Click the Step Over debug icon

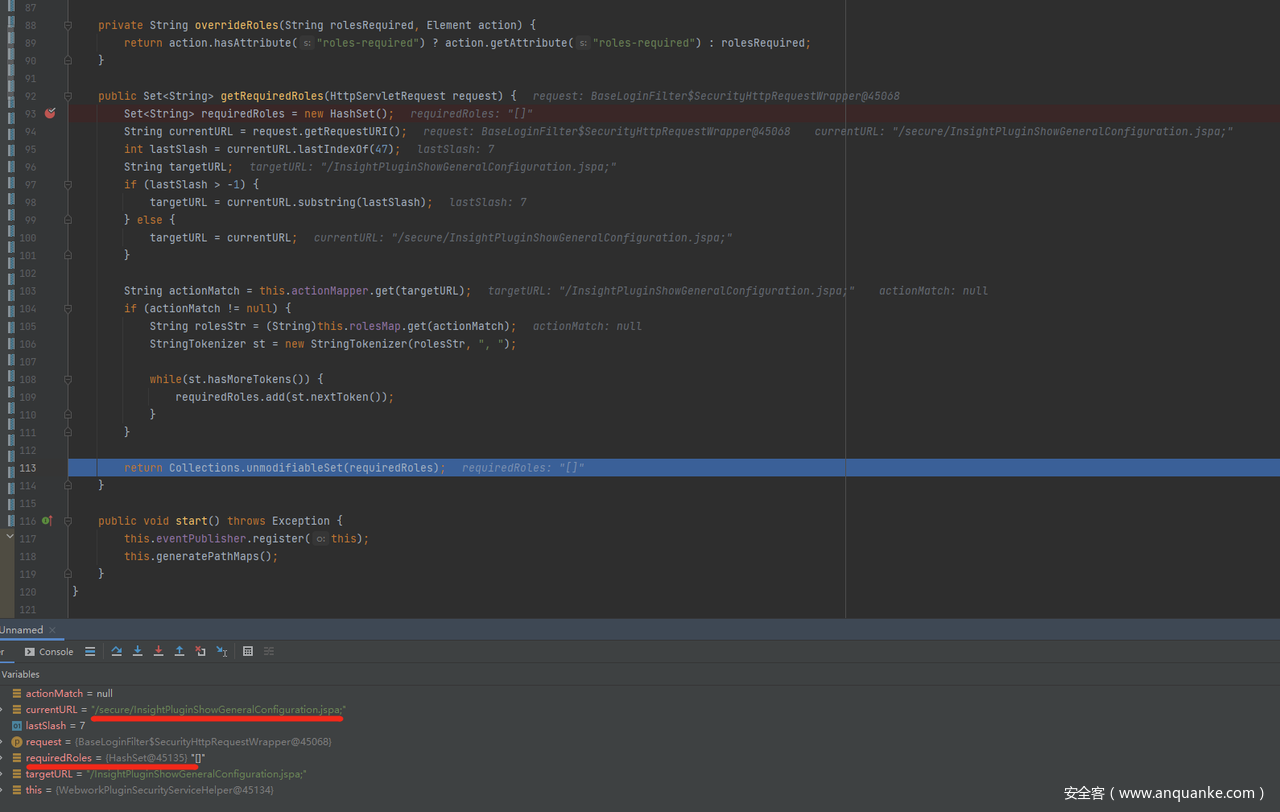click(117, 651)
